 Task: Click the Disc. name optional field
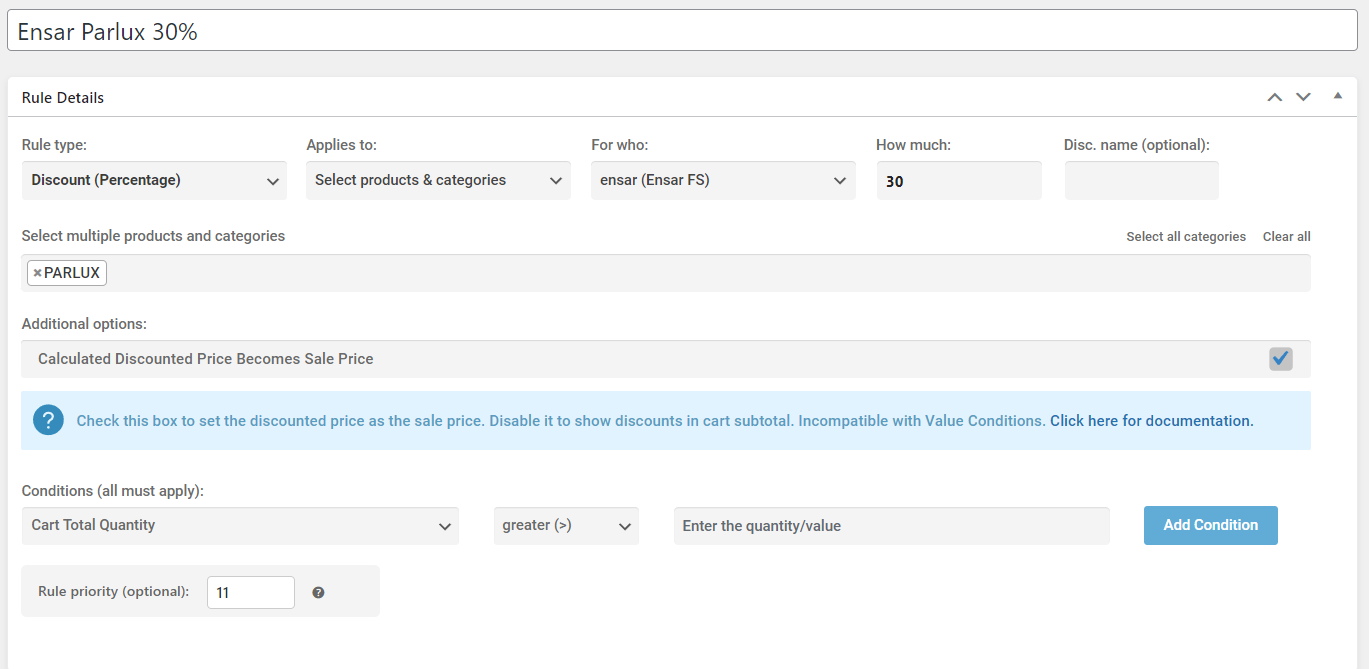click(1141, 181)
